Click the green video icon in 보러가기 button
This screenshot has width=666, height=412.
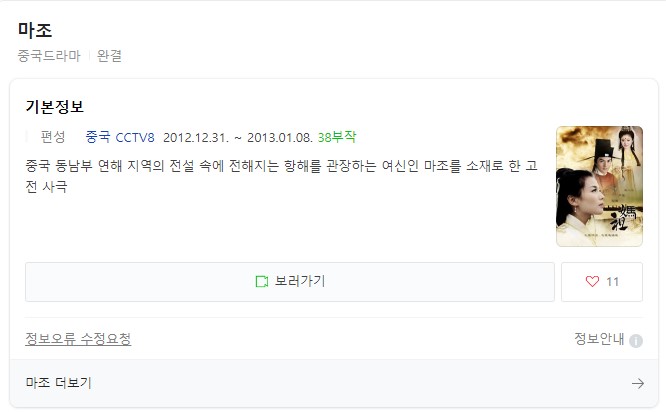(262, 282)
